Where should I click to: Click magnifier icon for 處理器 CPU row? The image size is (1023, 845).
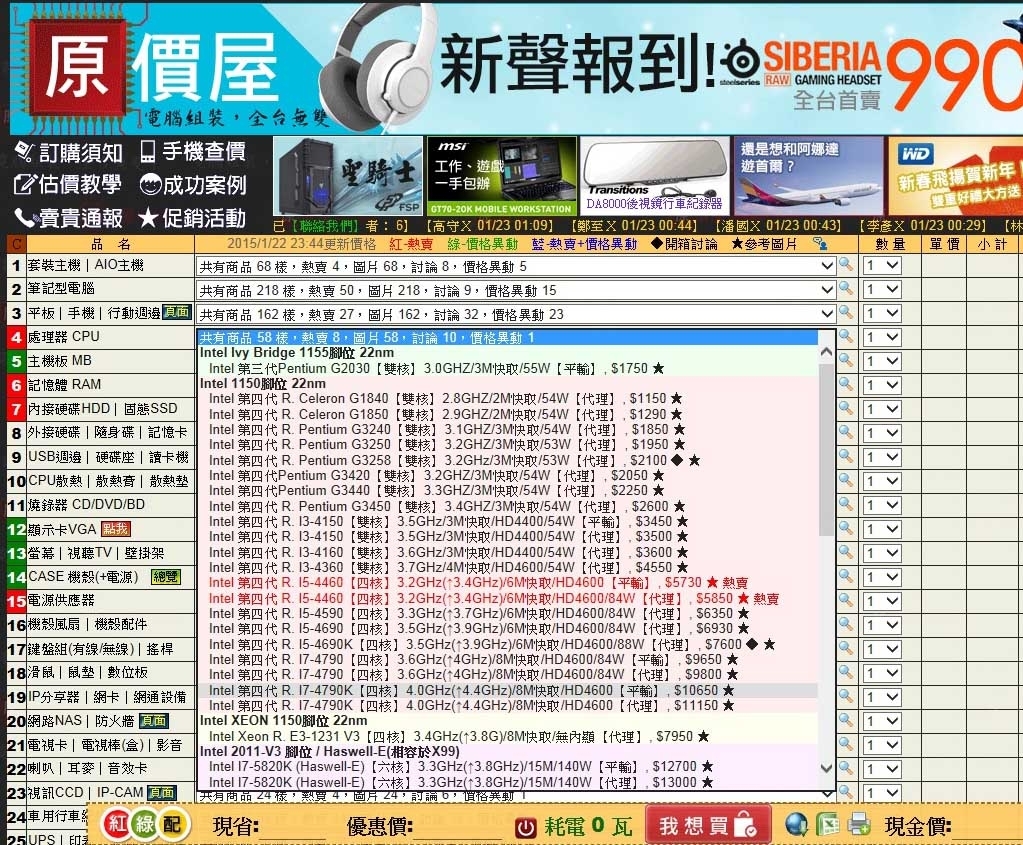click(x=846, y=336)
